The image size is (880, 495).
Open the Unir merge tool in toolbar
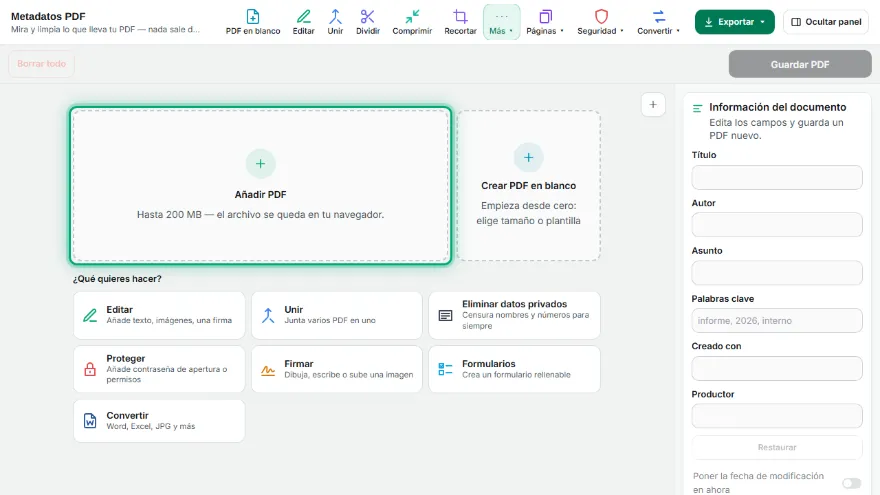click(335, 22)
